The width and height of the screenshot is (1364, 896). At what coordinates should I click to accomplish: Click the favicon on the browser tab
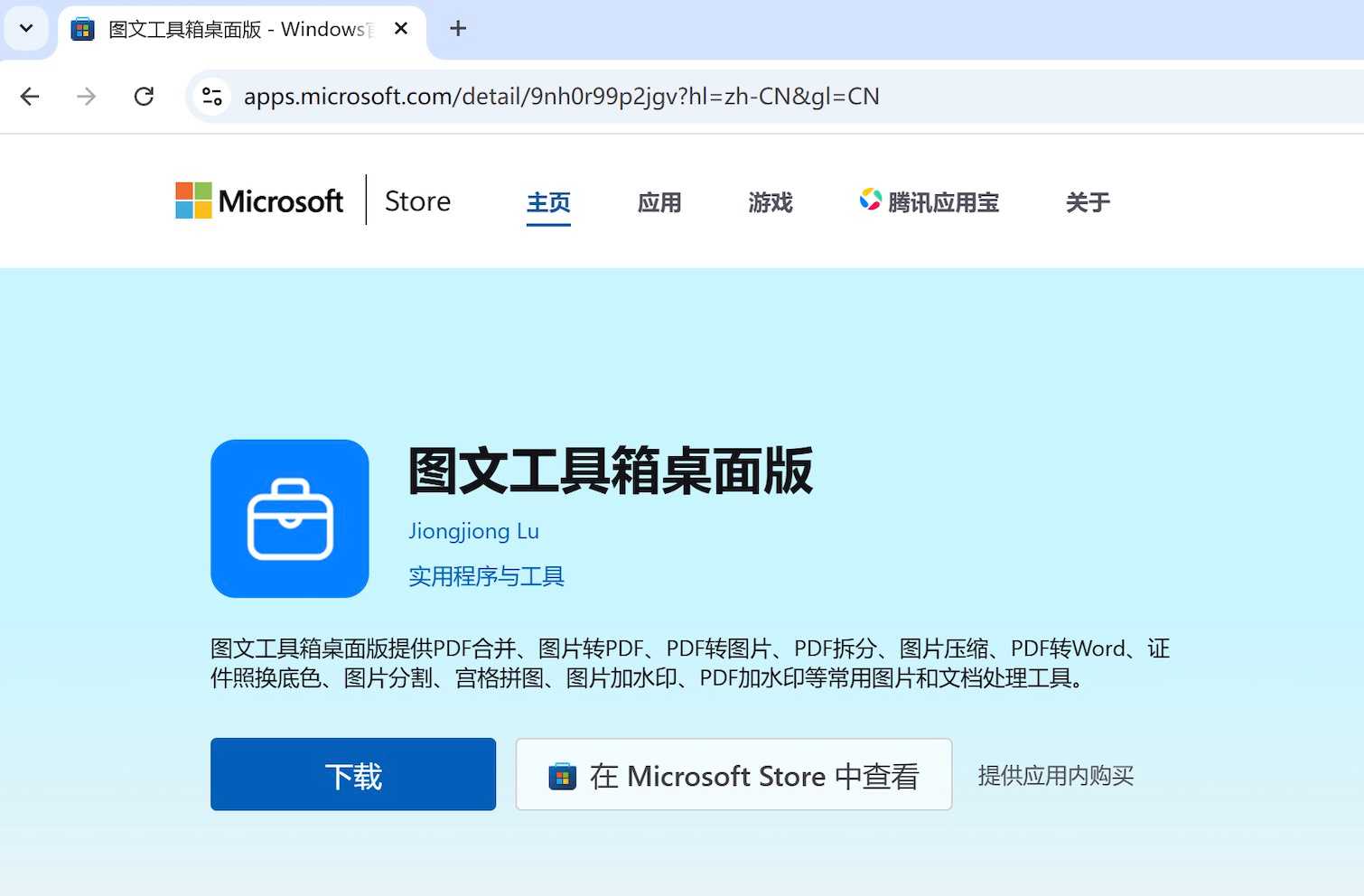(x=82, y=28)
